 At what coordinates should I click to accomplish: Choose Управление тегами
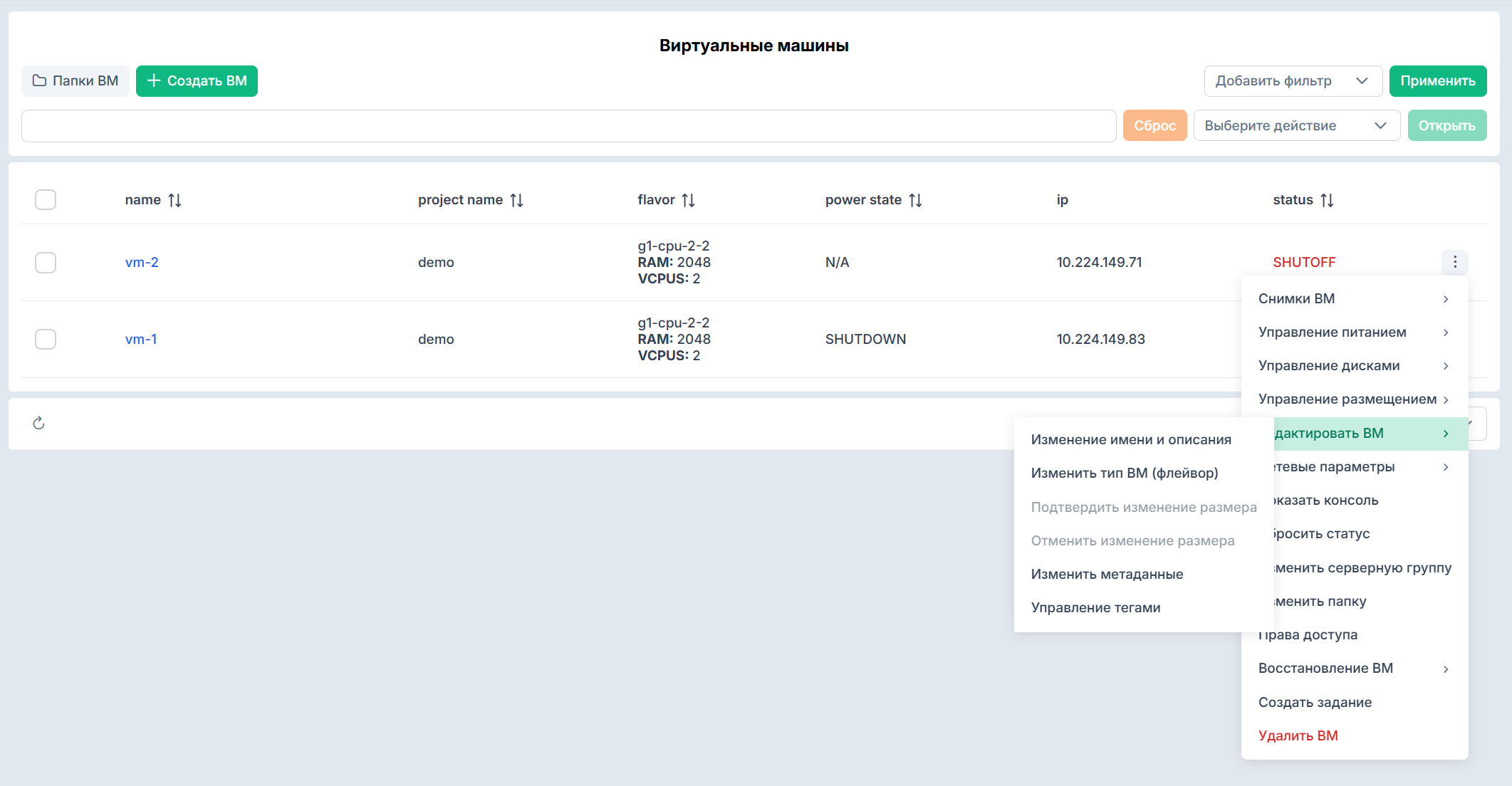point(1143,607)
